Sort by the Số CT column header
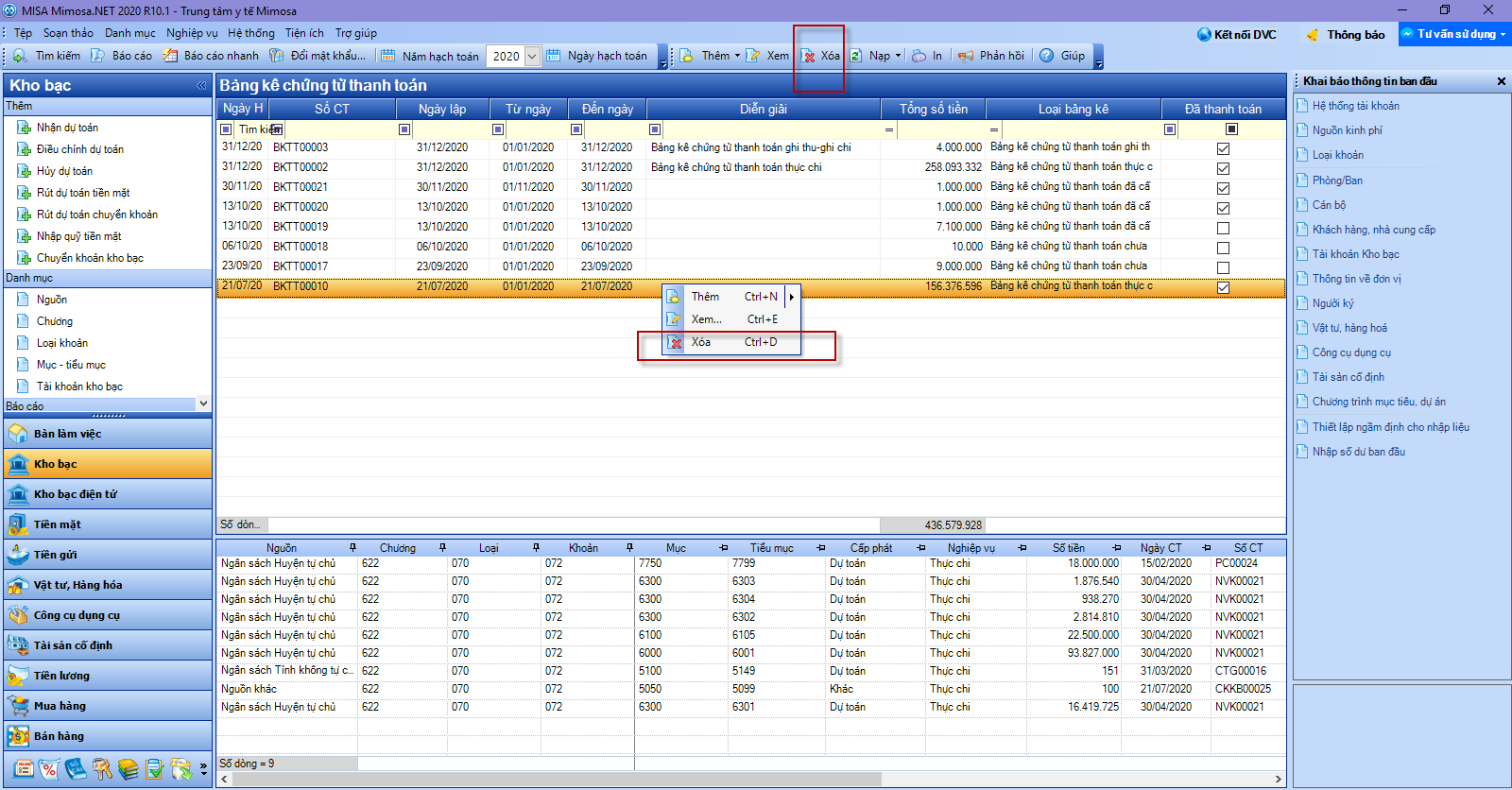Viewport: 1512px width, 790px height. coord(332,109)
